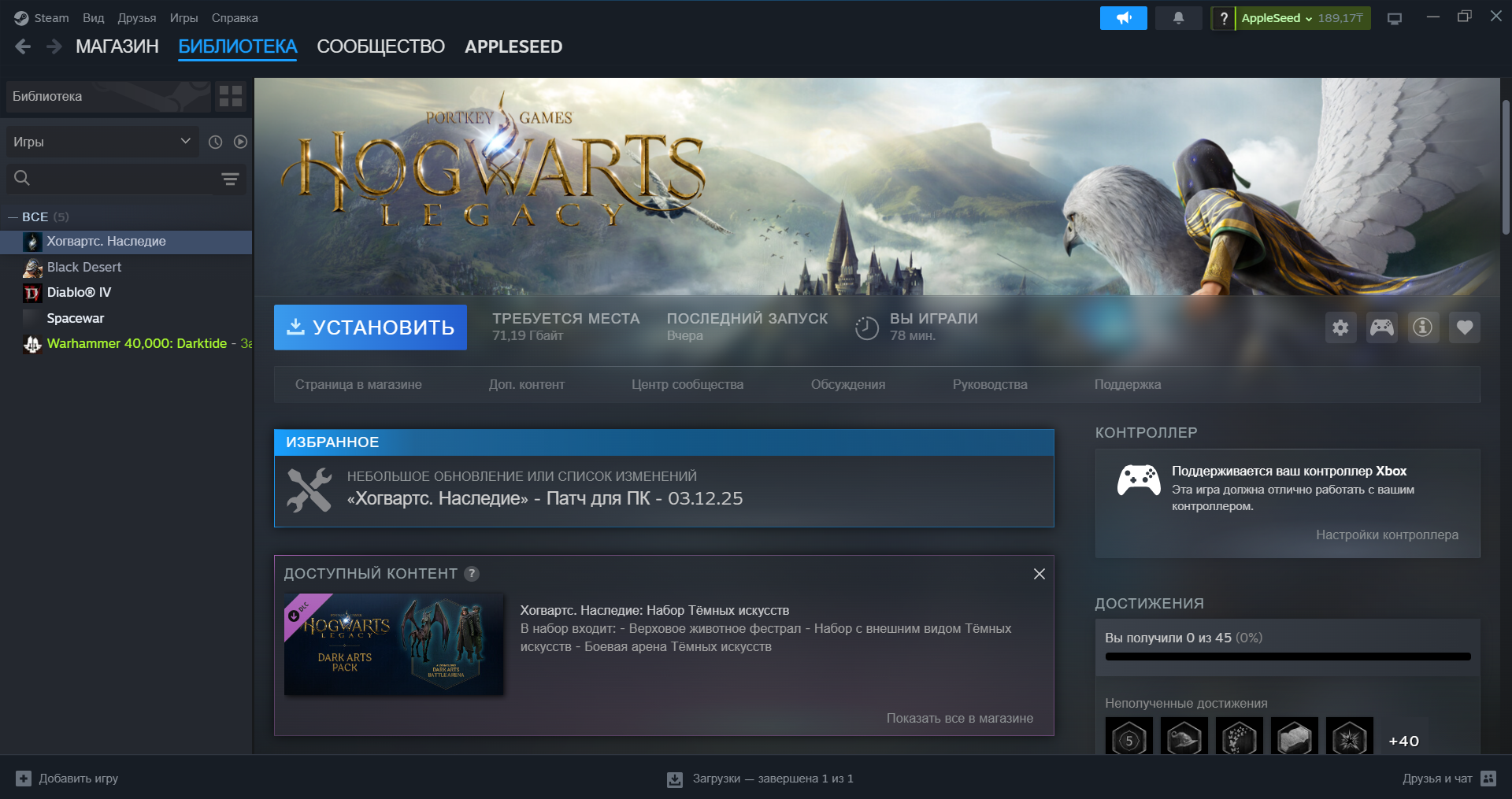The height and width of the screenshot is (799, 1512).
Task: Open the Справка menu
Action: pos(235,18)
